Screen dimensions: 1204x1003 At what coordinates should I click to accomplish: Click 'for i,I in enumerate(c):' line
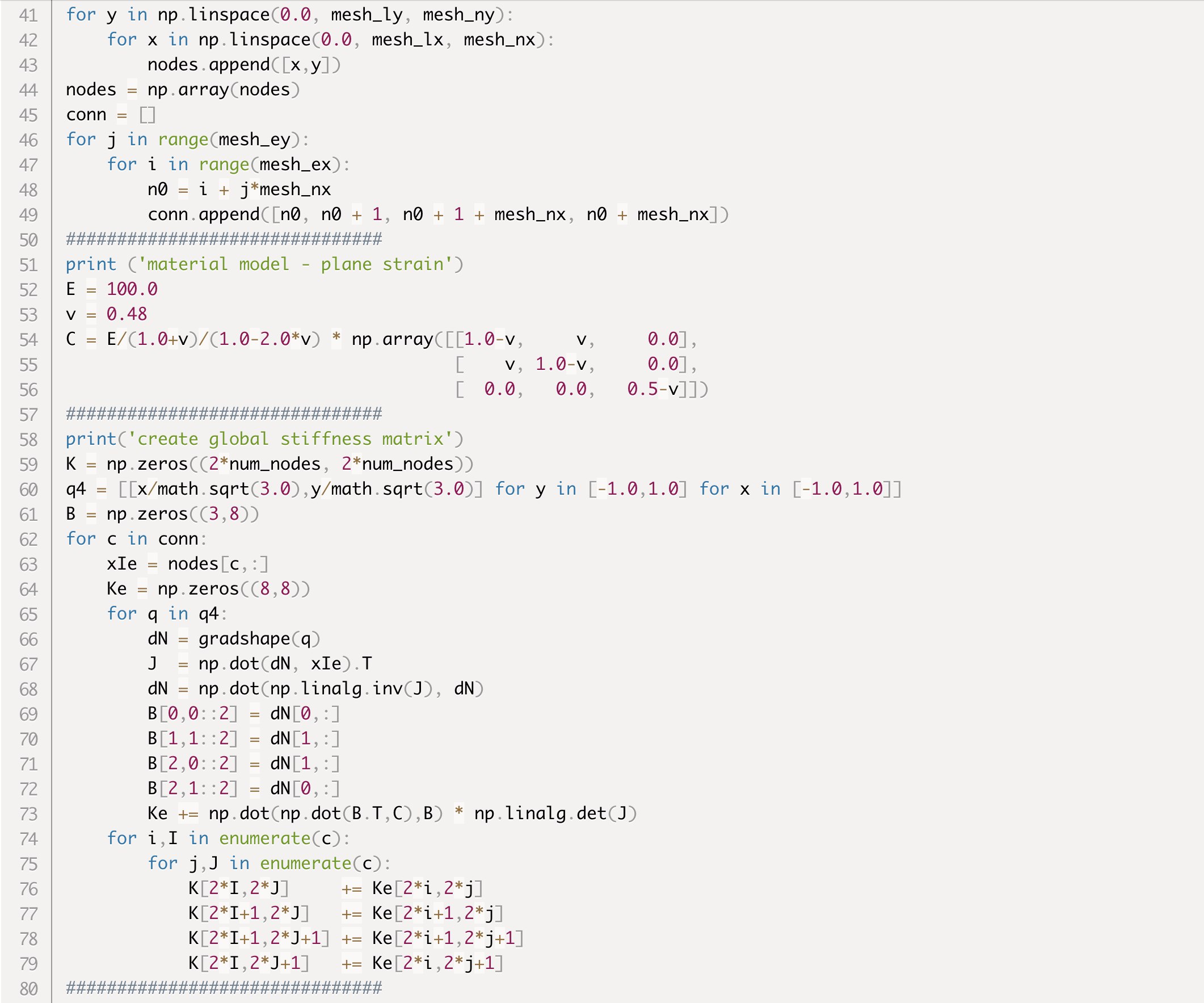pyautogui.click(x=228, y=838)
